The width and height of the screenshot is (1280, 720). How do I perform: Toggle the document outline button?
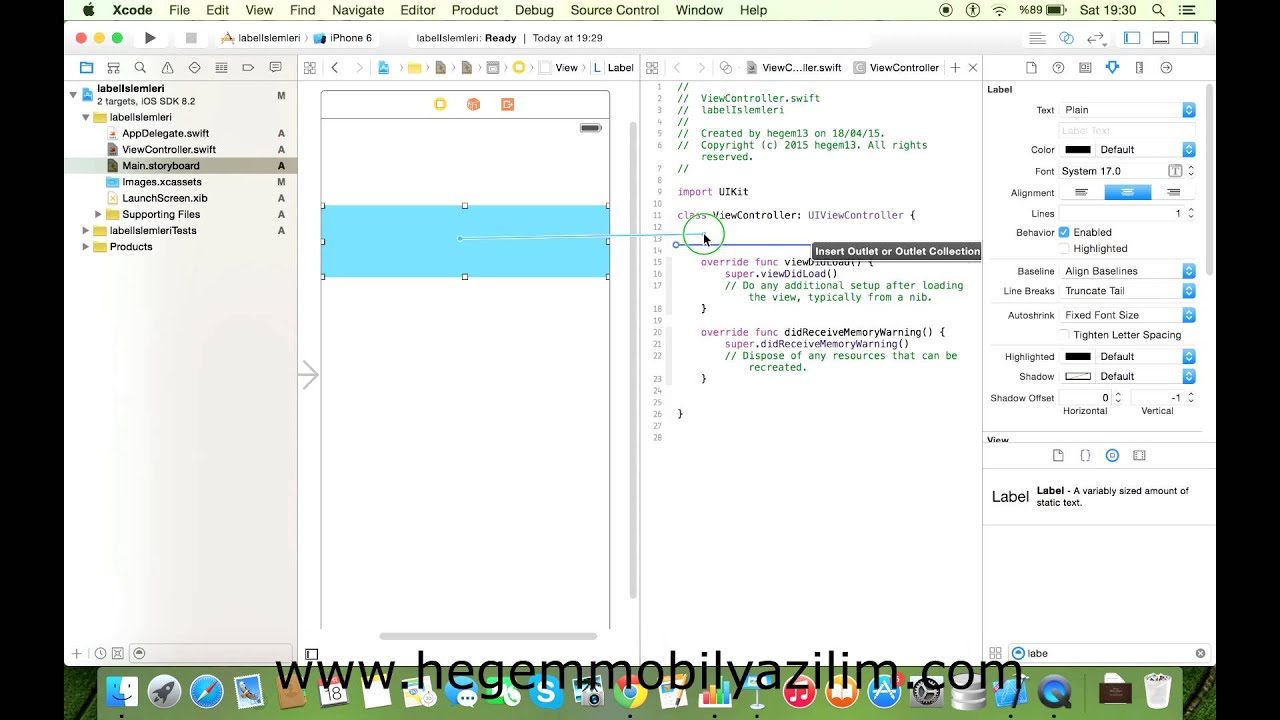point(311,654)
